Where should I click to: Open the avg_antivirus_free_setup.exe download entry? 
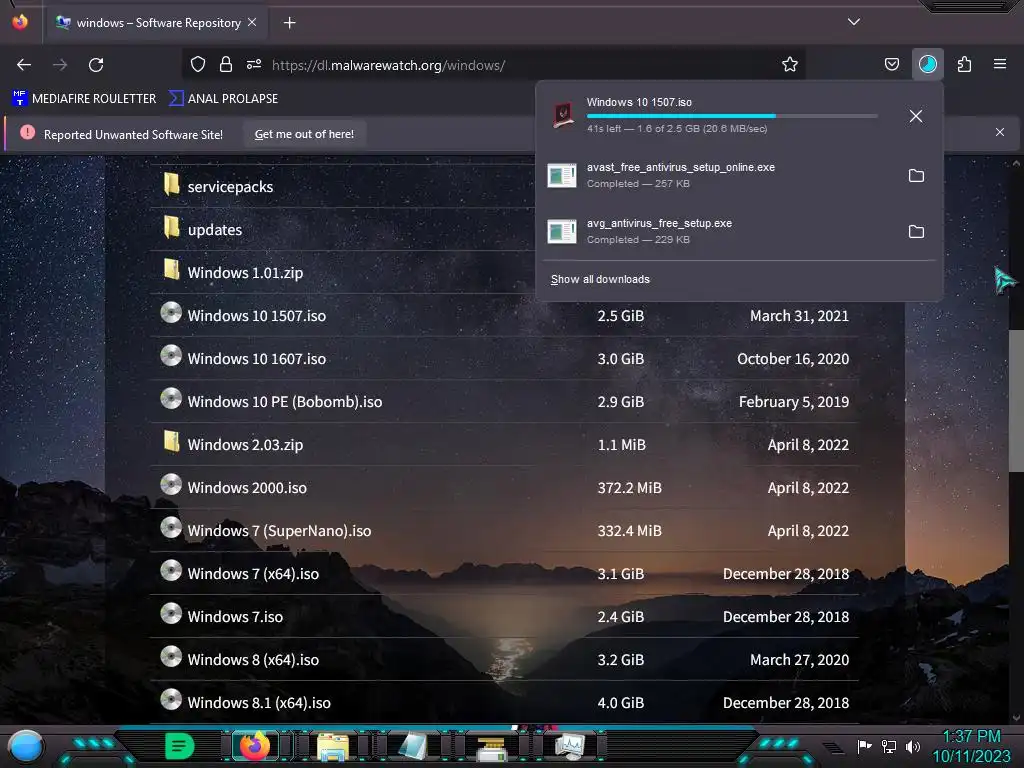pos(718,231)
